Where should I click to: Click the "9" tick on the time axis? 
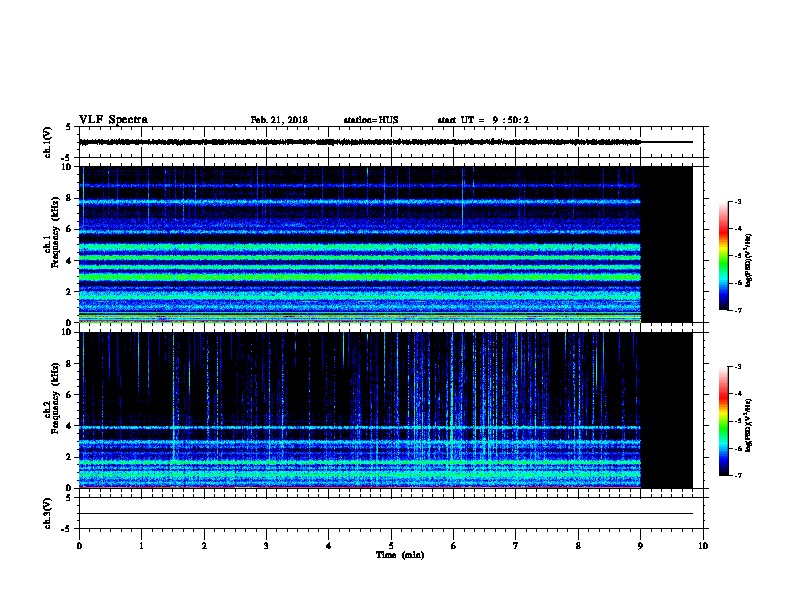click(640, 546)
